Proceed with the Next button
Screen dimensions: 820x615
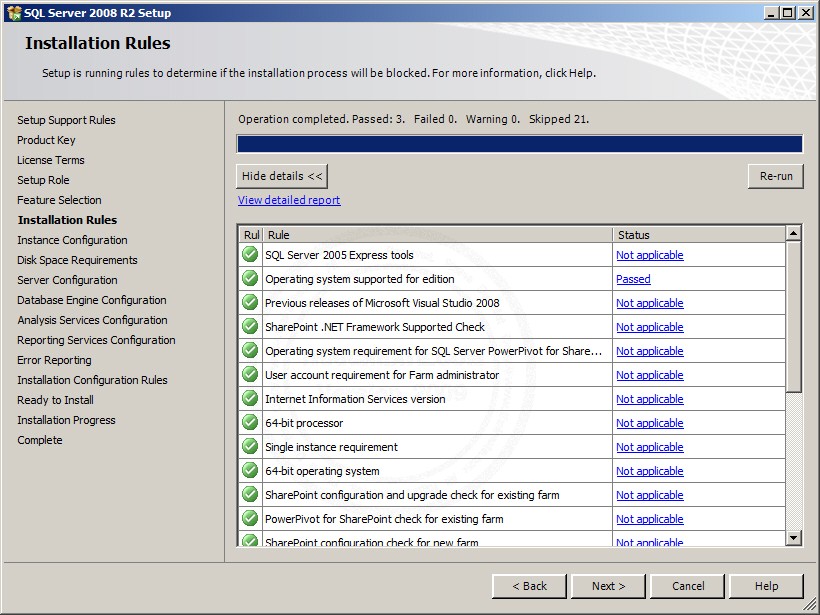[x=608, y=586]
